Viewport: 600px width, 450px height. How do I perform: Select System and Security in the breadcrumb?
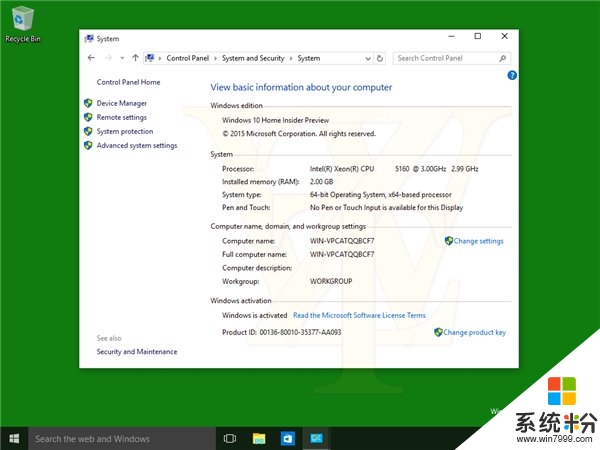pos(253,58)
